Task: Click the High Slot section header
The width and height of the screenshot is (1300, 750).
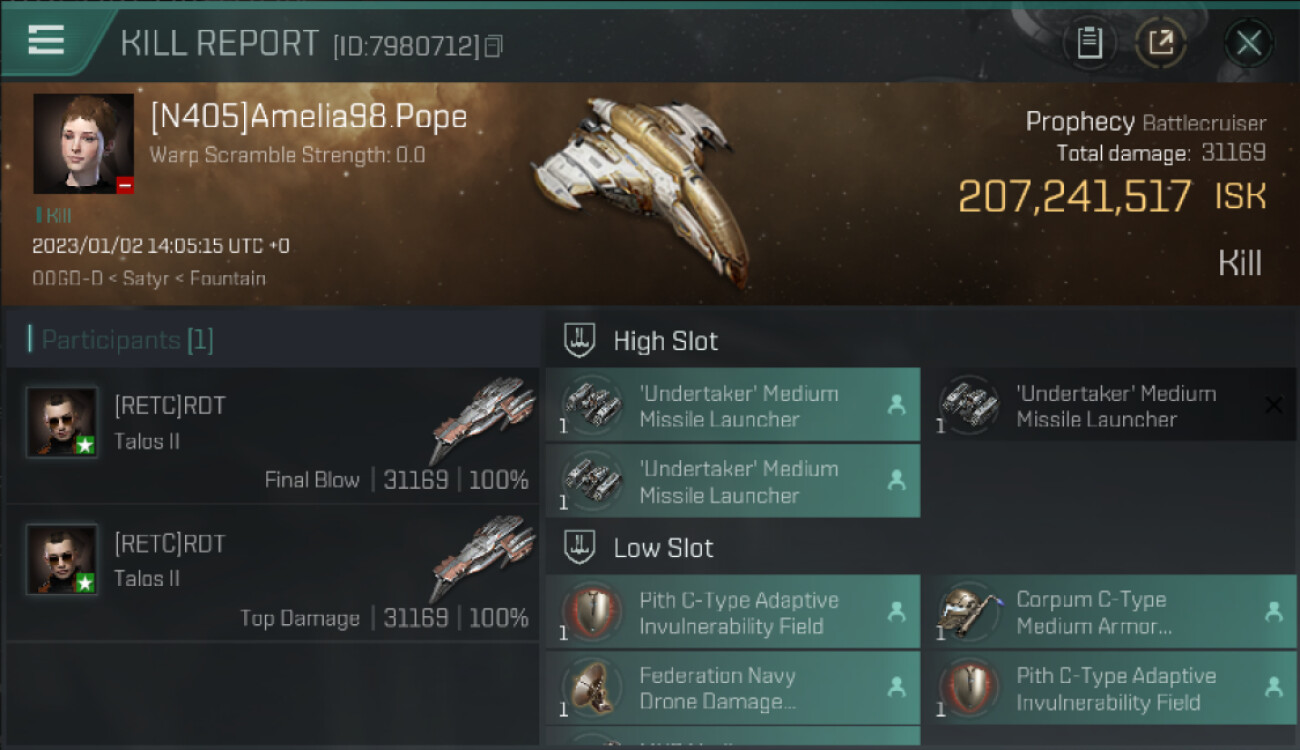Action: (665, 341)
